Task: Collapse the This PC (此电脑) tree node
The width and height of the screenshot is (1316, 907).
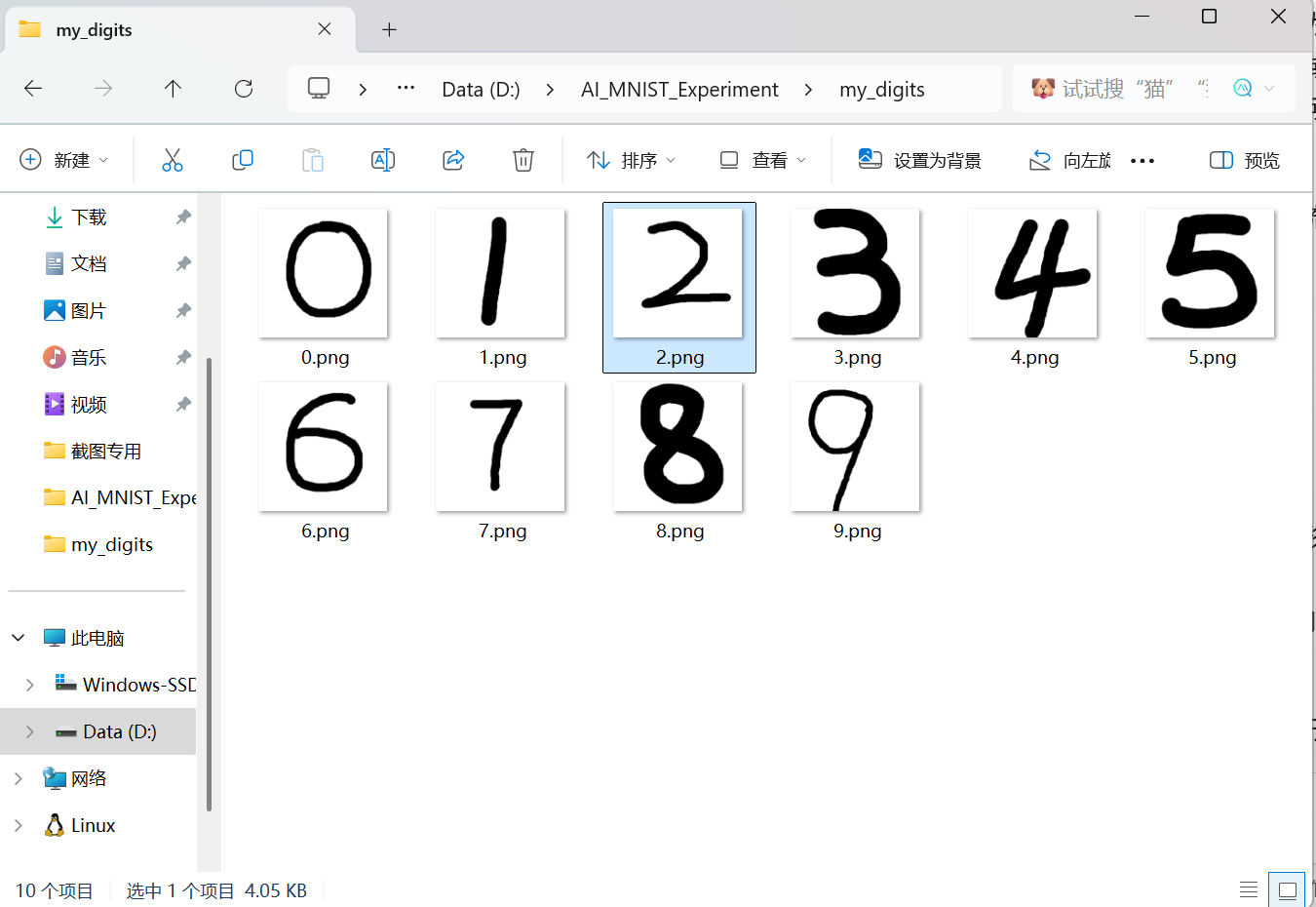Action: click(x=19, y=638)
